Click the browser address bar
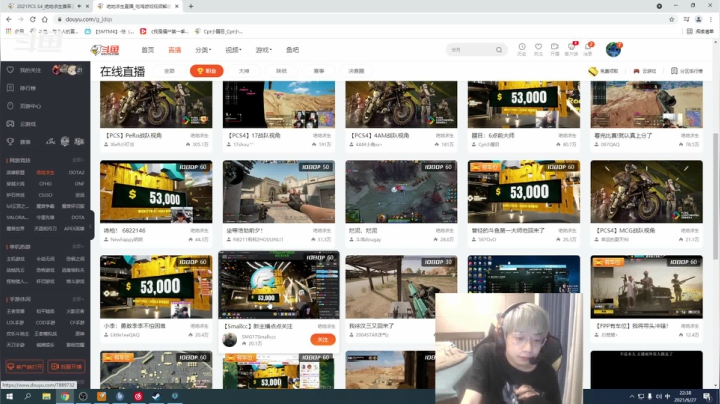This screenshot has width=720, height=404. pyautogui.click(x=363, y=19)
